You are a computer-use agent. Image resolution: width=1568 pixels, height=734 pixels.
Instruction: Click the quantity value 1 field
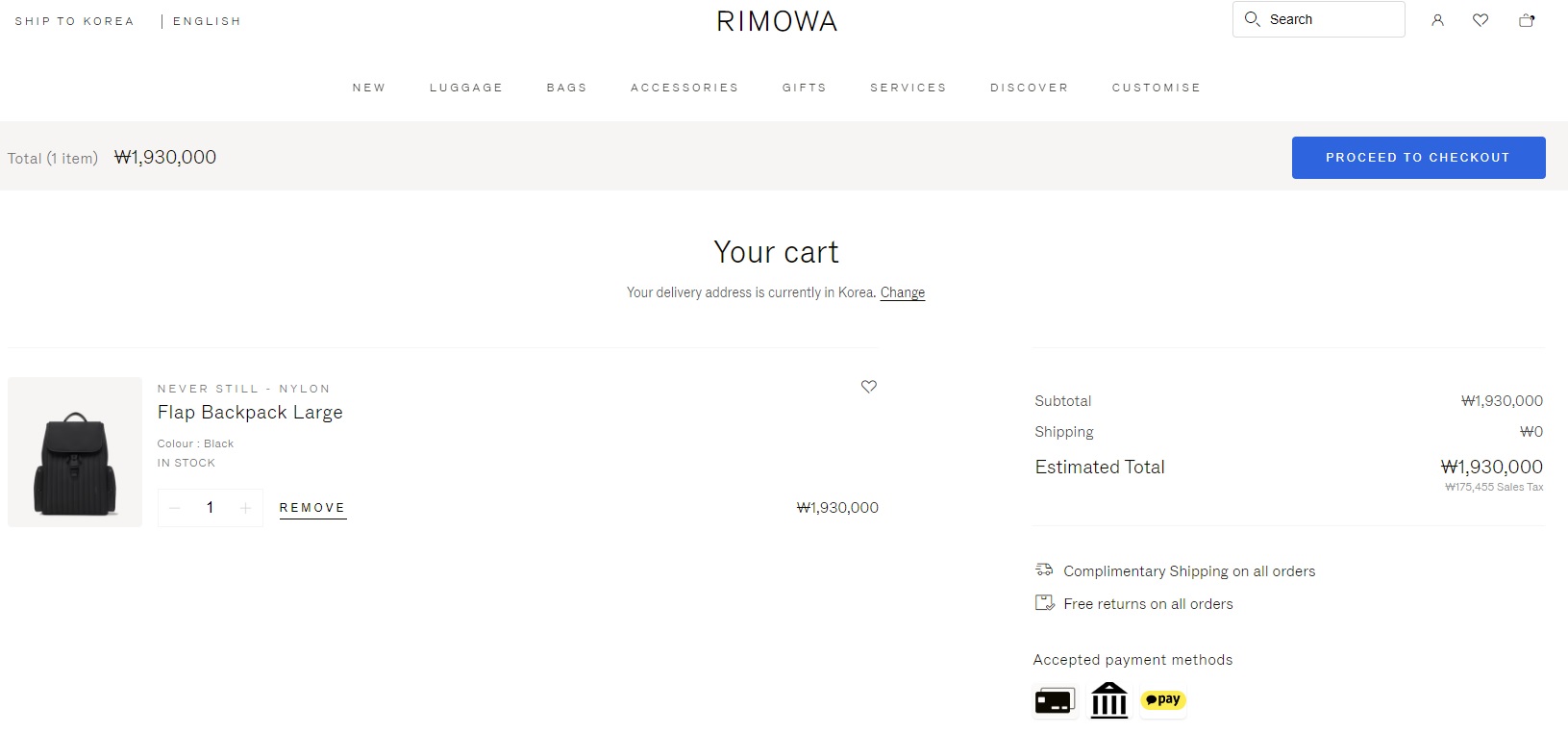[210, 508]
